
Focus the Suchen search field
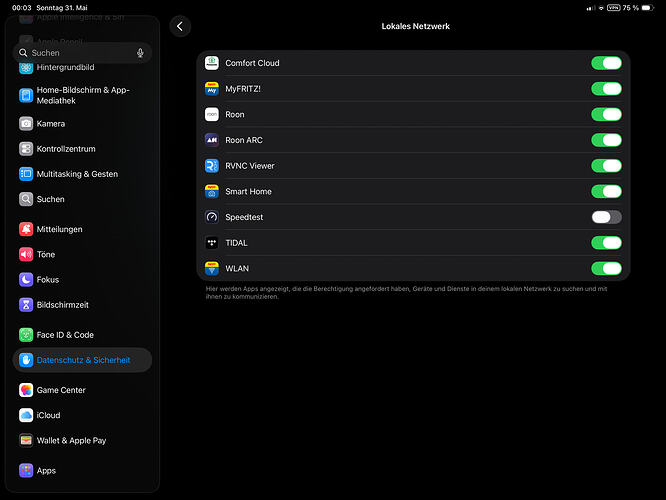tap(82, 53)
